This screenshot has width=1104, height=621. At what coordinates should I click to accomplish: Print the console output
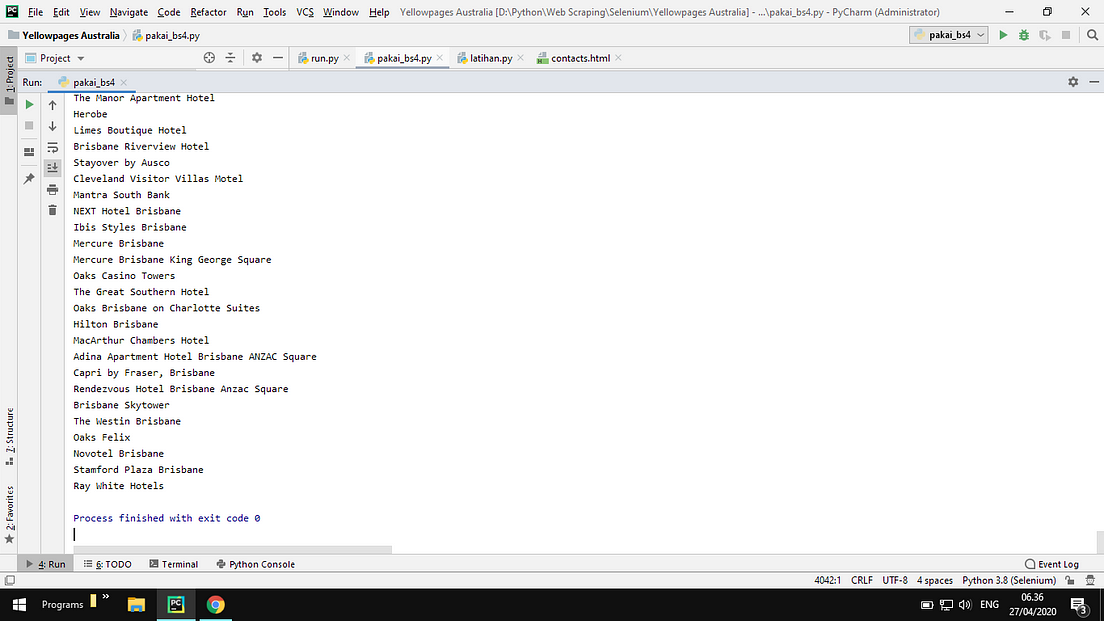click(x=53, y=189)
